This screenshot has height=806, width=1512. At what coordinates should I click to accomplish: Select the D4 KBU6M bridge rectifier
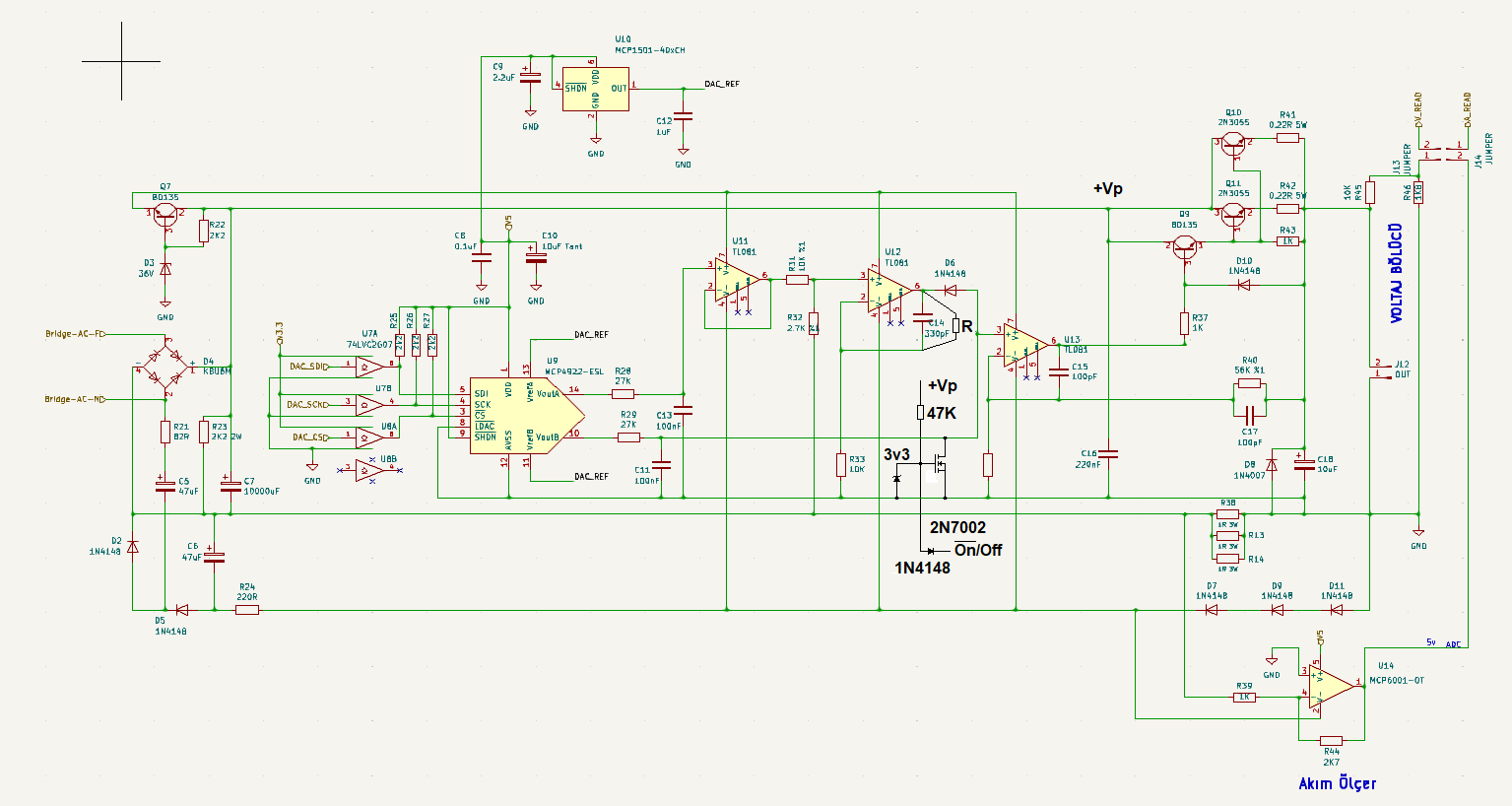165,367
